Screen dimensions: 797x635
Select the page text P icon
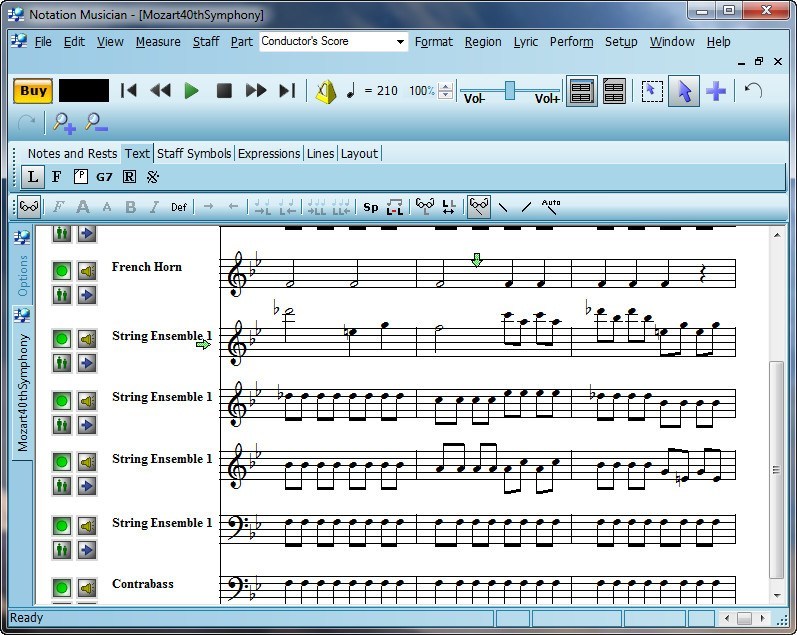tap(80, 177)
